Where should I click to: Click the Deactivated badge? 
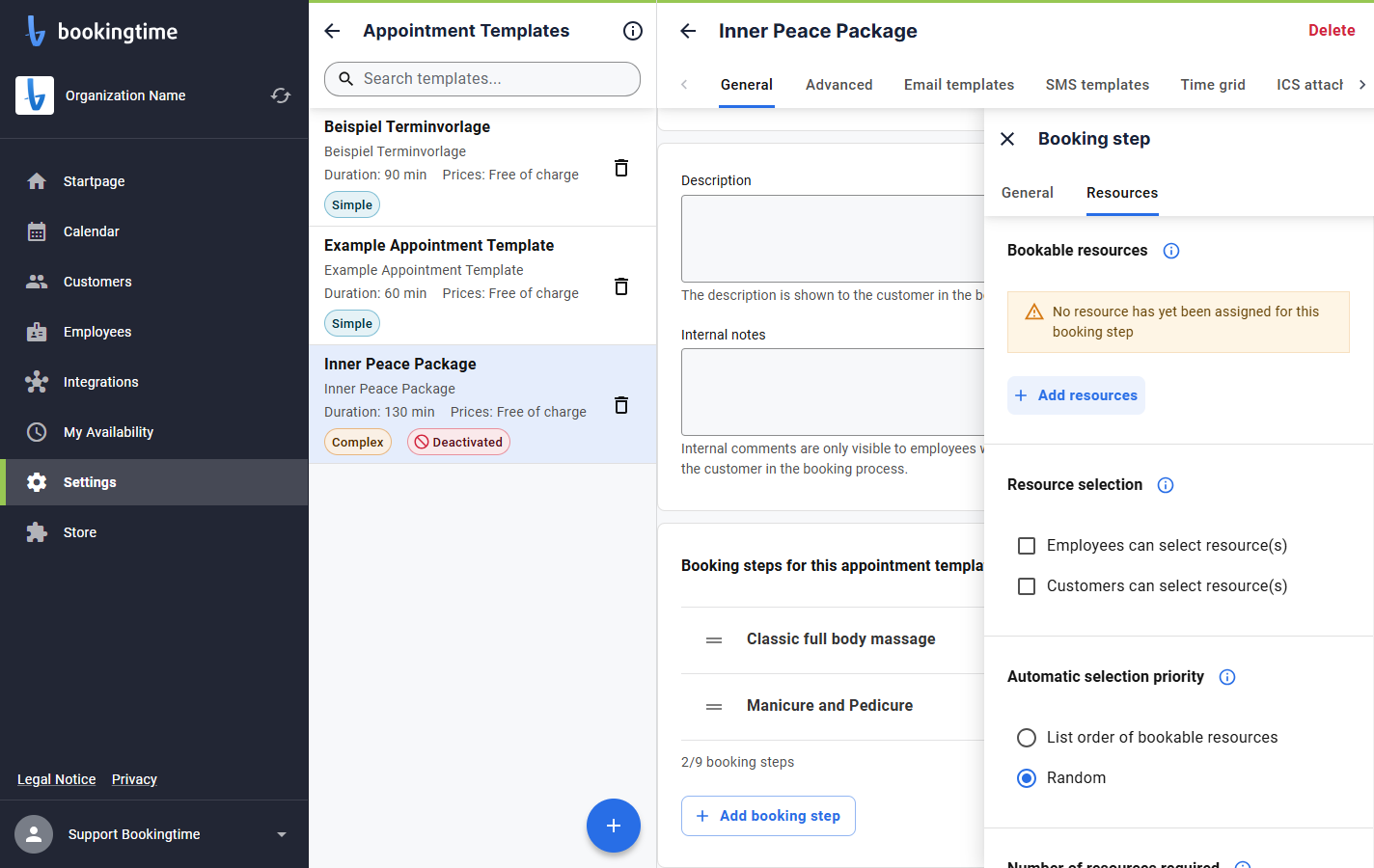pyautogui.click(x=459, y=442)
